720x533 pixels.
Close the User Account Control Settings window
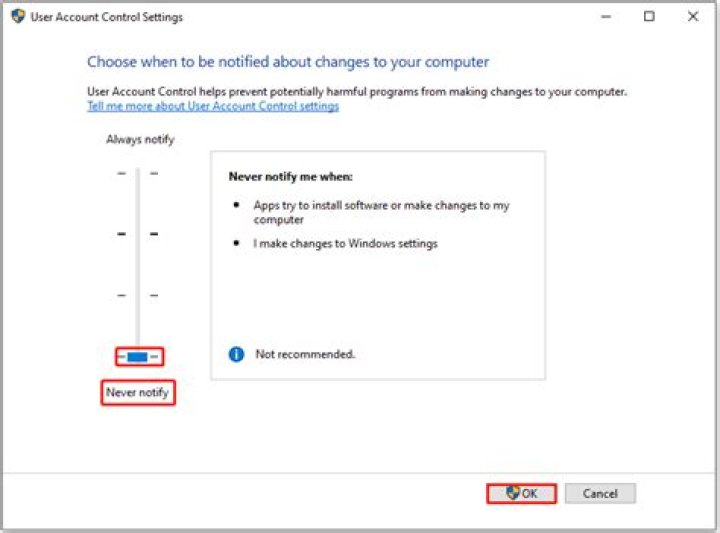(x=693, y=17)
